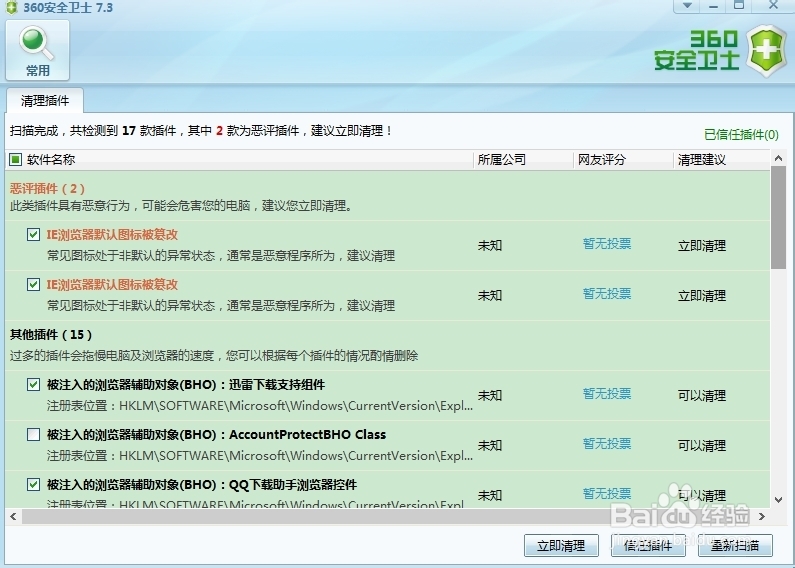Viewport: 795px width, 568px height.
Task: Uncheck 迅雷下载支持组件 BHO checkbox
Action: tap(33, 384)
